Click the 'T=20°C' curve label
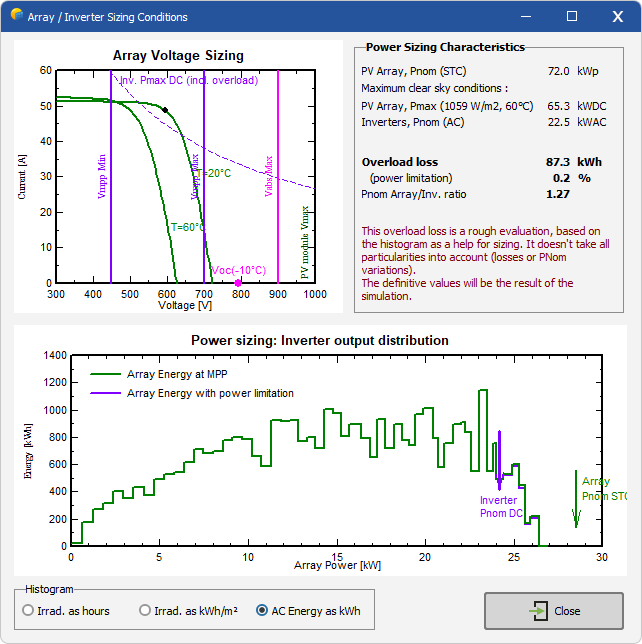Screen dimensions: 642x644 [214, 173]
